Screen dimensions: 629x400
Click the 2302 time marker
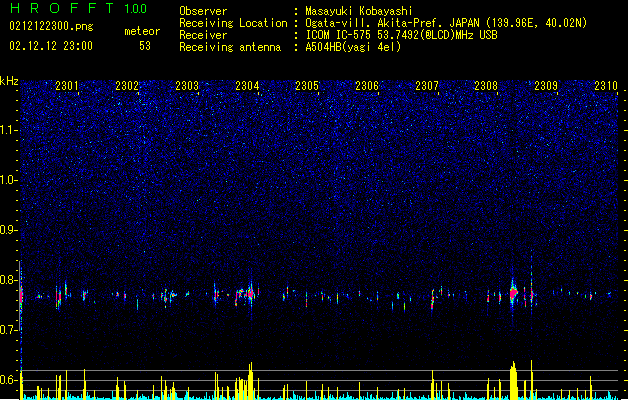pos(127,86)
